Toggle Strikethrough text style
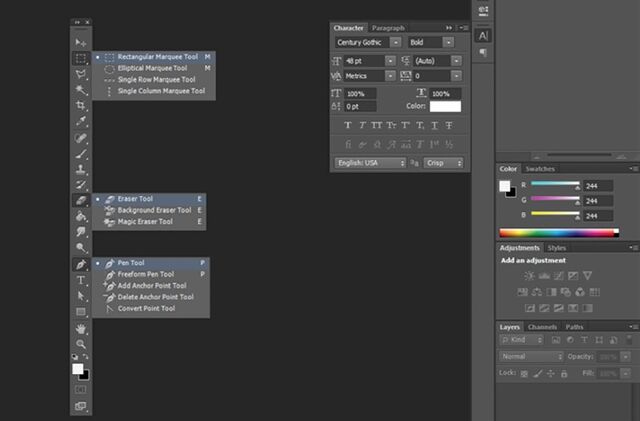The width and height of the screenshot is (640, 421). tap(449, 125)
